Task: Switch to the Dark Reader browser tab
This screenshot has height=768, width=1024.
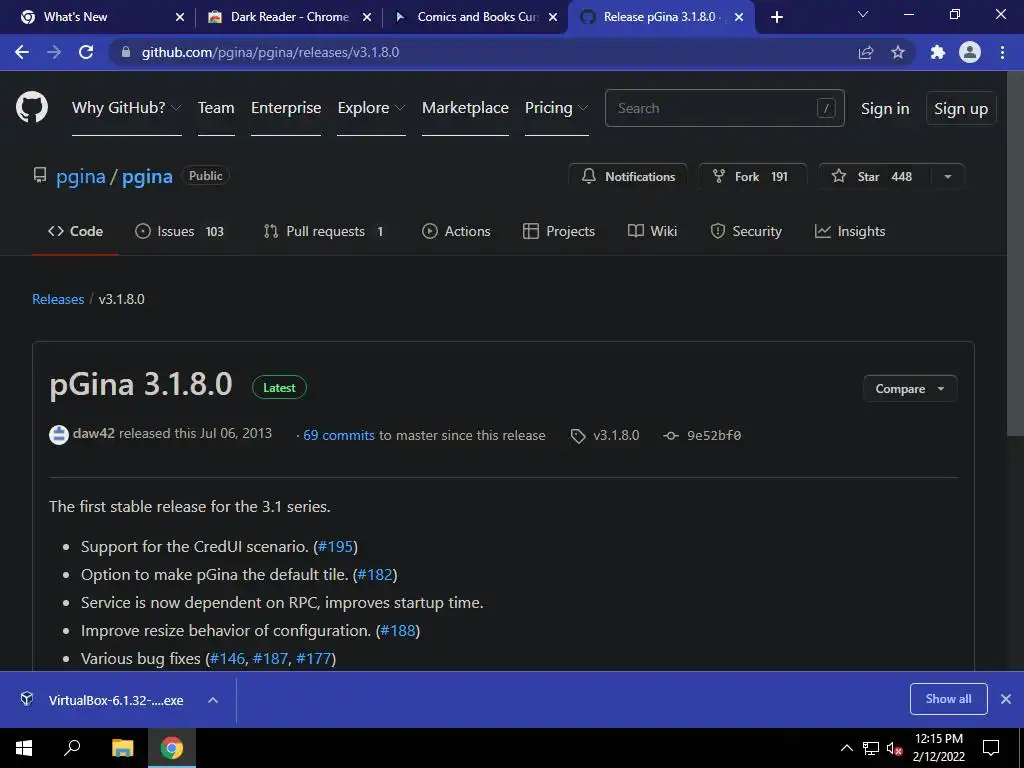Action: [289, 17]
